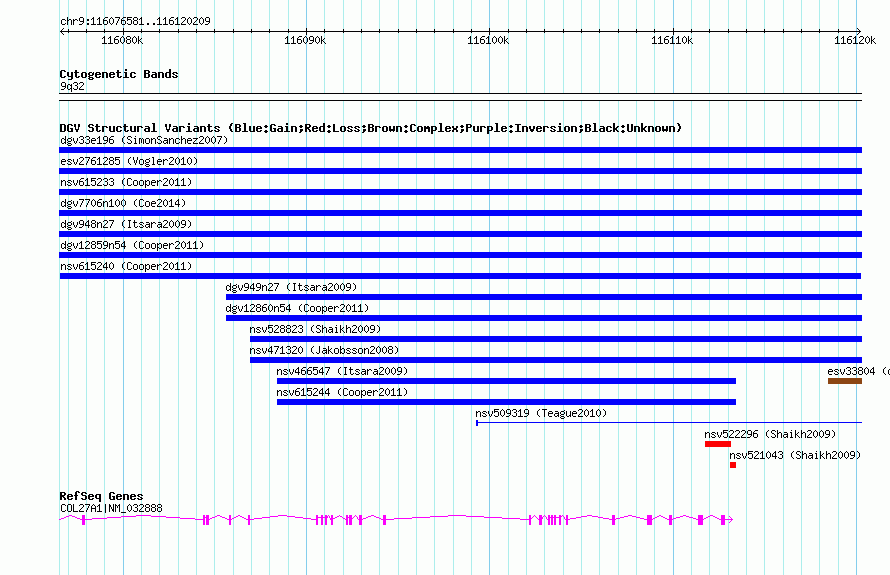Viewport: 890px width, 575px height.
Task: Open the nsv522296 (Shaikh2009) label
Action: pyautogui.click(x=770, y=434)
